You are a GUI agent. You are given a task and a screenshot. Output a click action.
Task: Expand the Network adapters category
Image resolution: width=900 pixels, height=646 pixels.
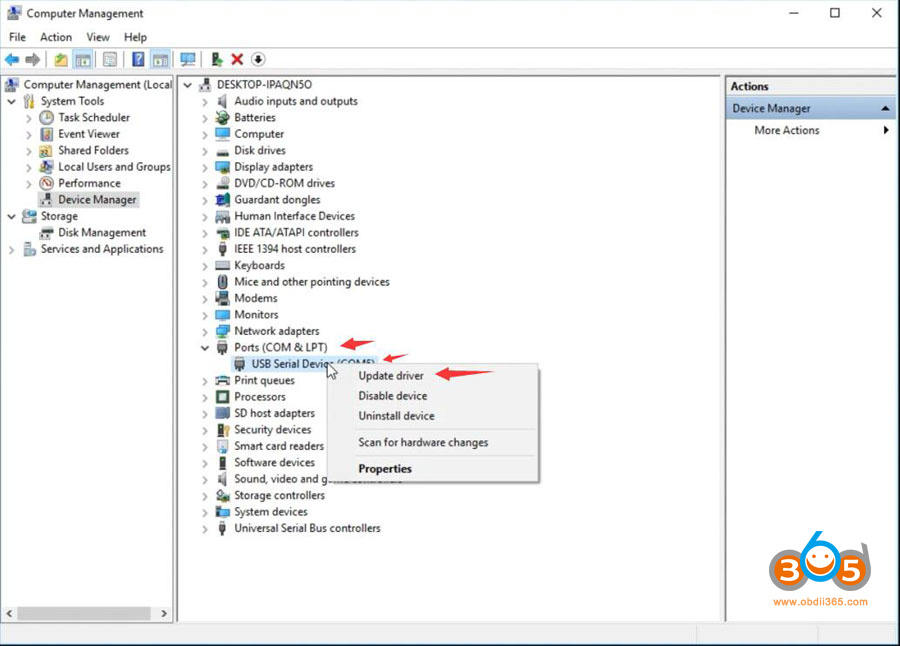click(205, 331)
